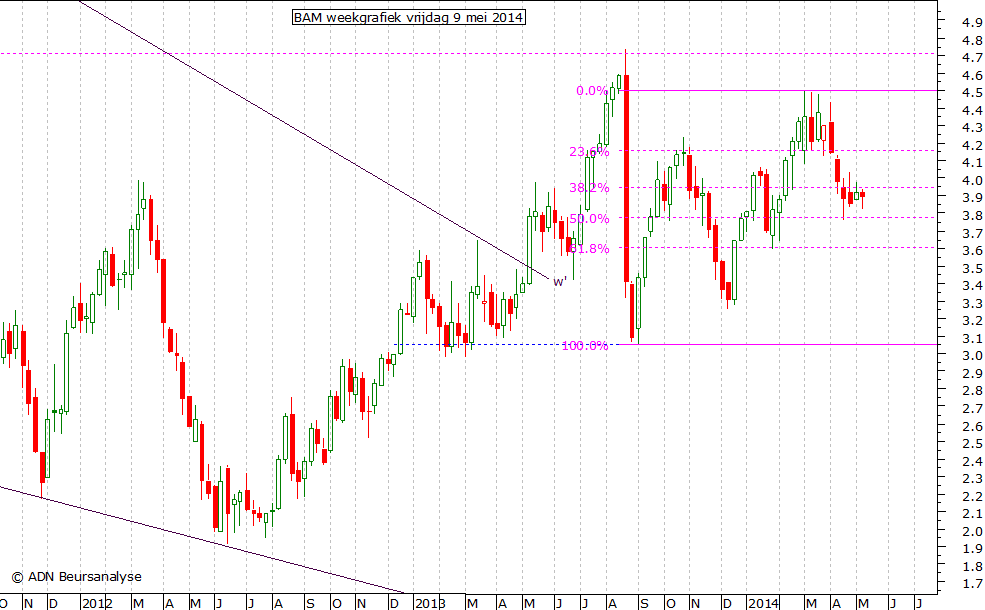Click the 3.8 price axis value
Screen dimensions: 985x610
click(x=971, y=215)
